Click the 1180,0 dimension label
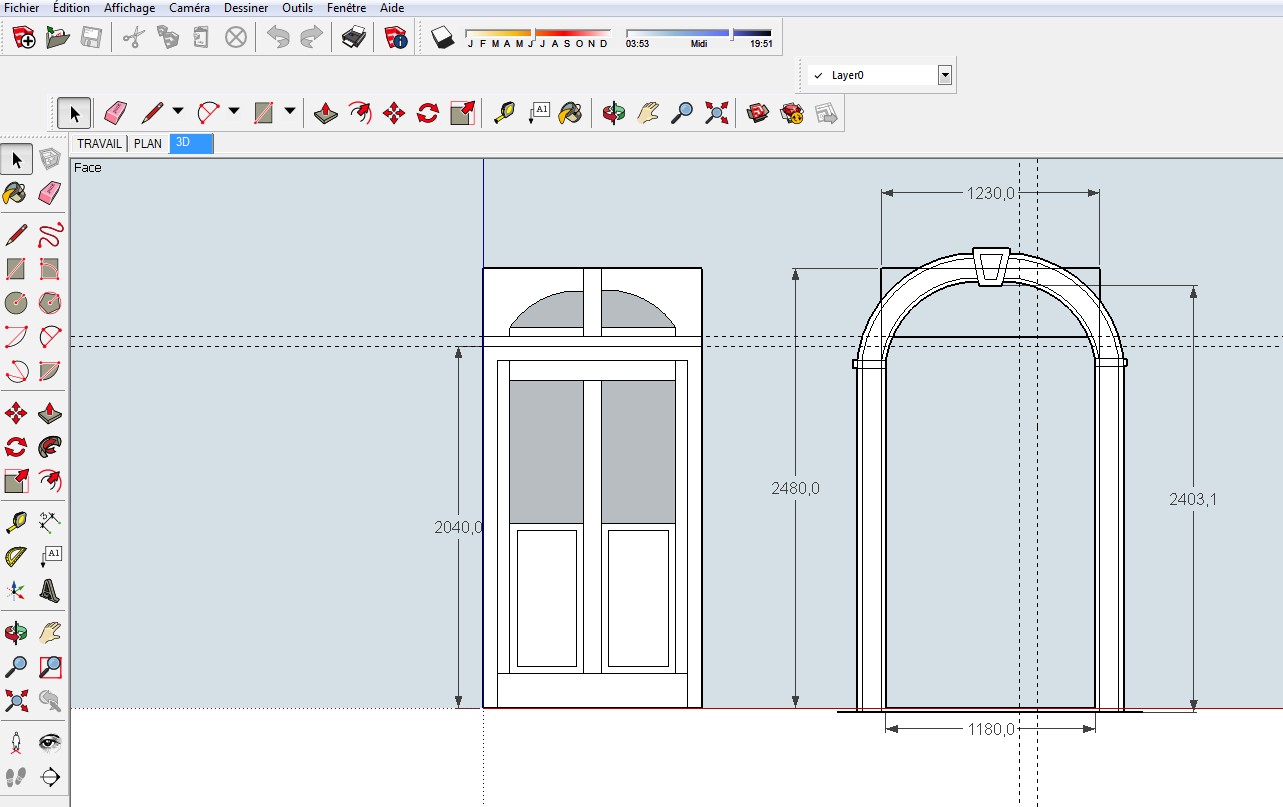1283x807 pixels. click(x=991, y=729)
